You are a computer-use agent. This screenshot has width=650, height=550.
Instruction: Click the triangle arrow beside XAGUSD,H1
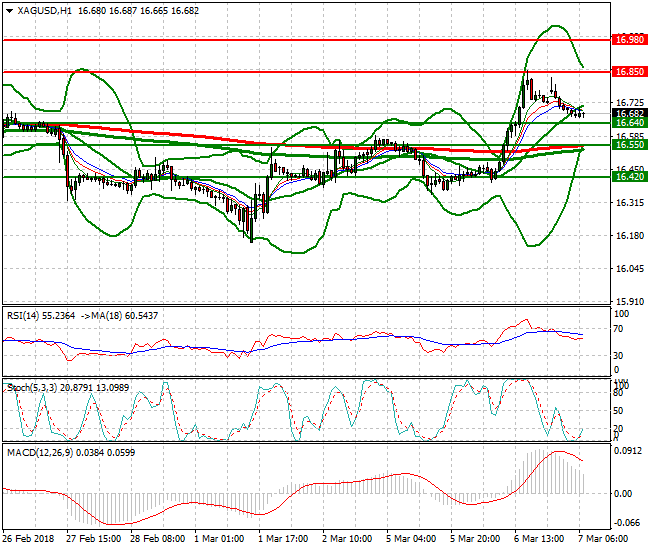(10, 10)
